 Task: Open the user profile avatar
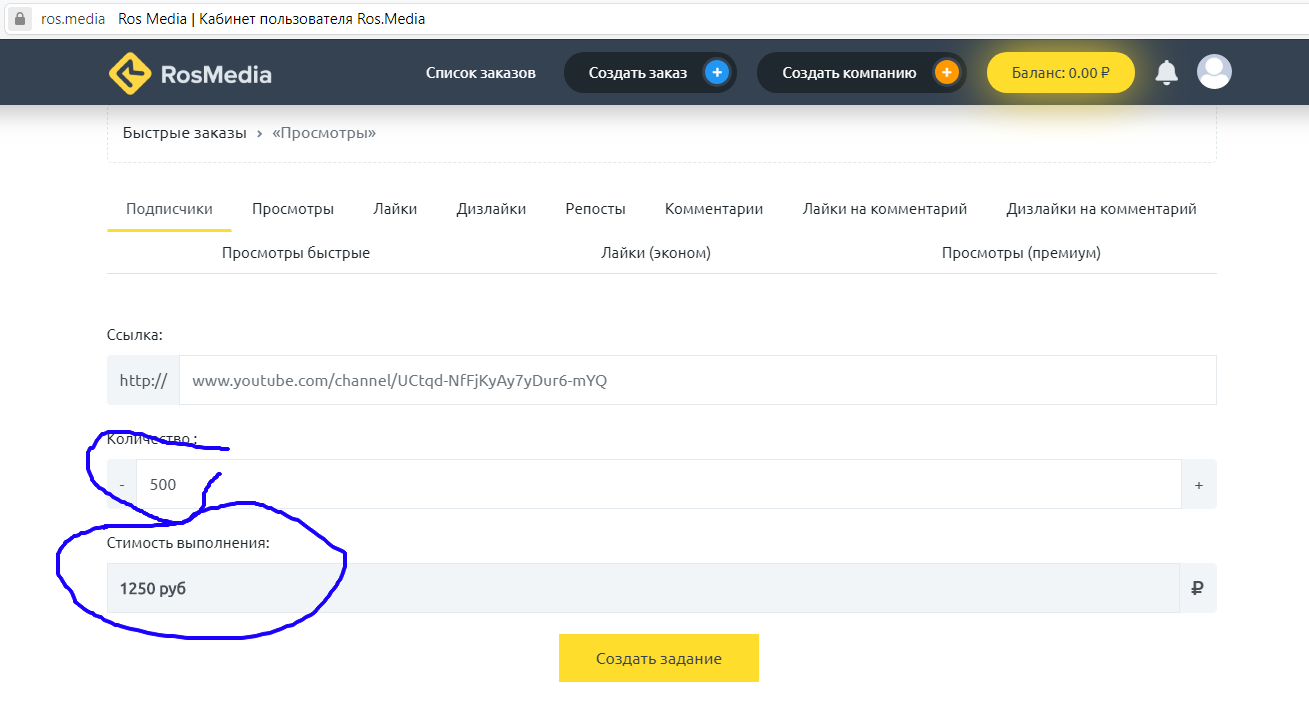click(x=1214, y=72)
